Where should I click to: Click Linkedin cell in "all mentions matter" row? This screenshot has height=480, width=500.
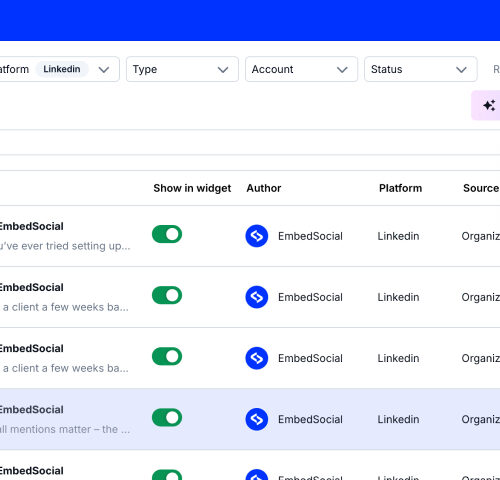point(398,419)
